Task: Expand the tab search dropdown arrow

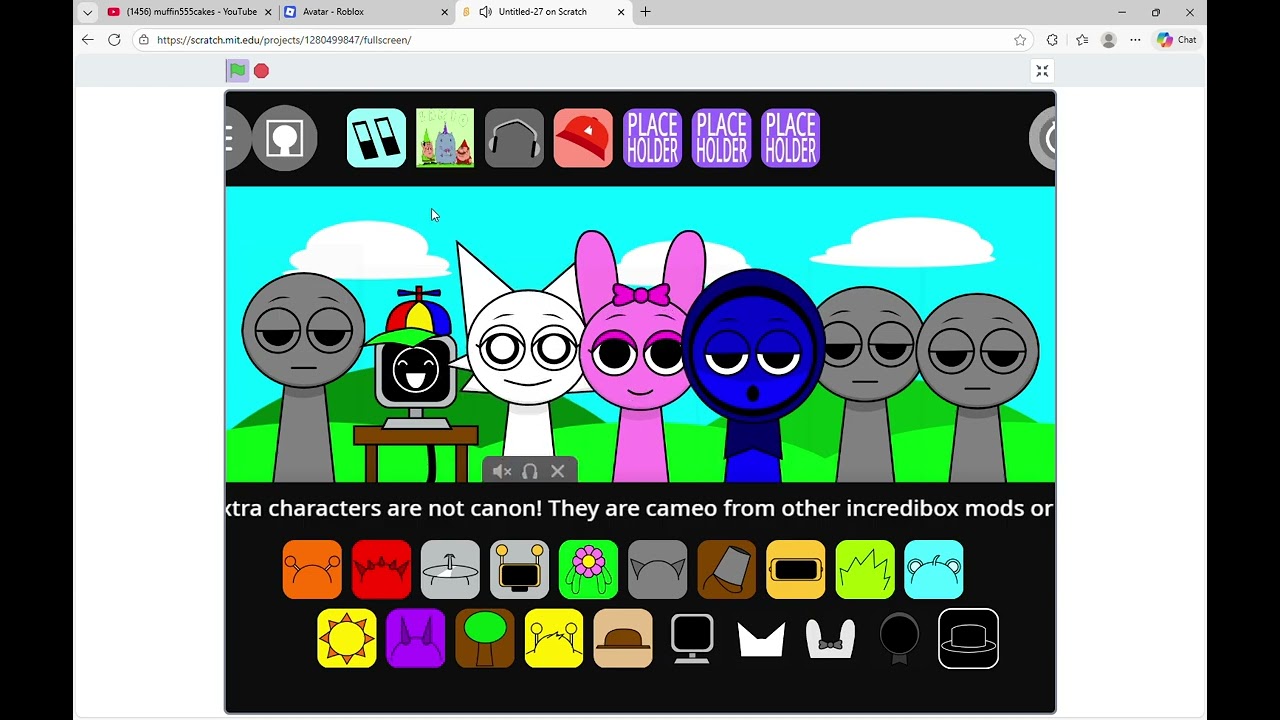Action: point(87,12)
